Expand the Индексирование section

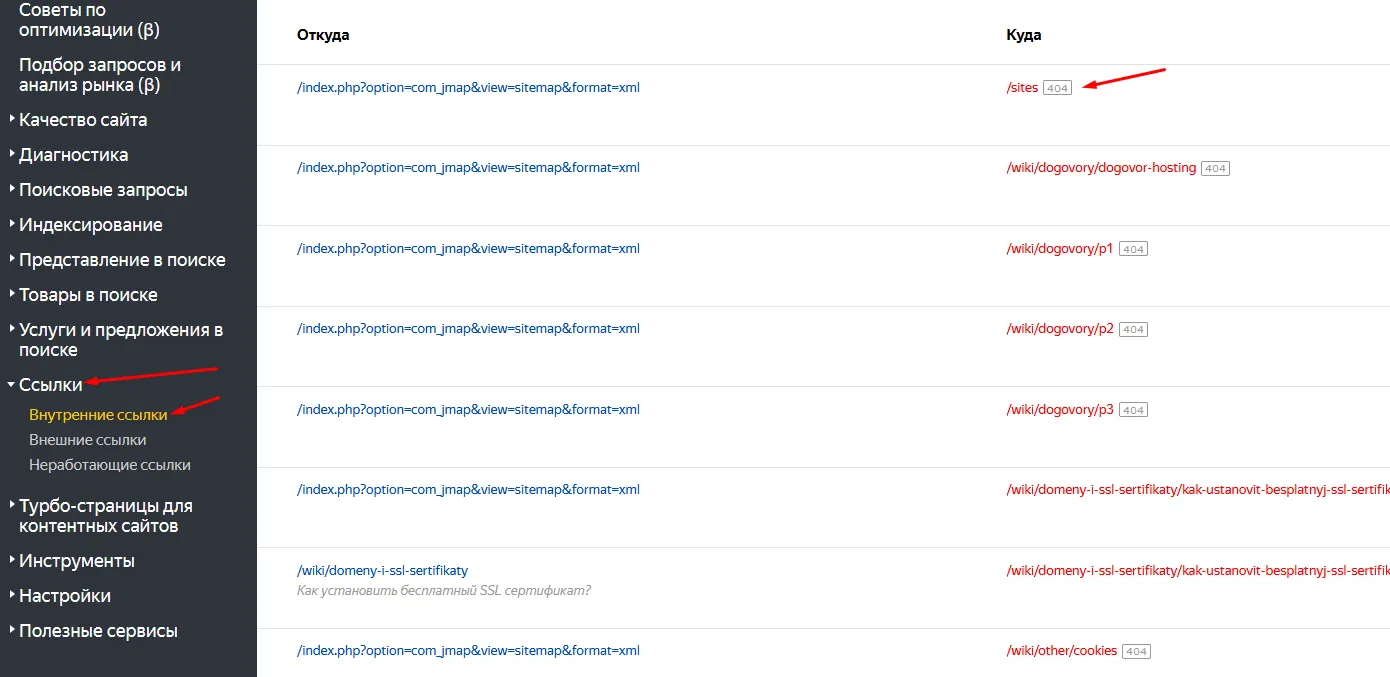click(x=90, y=225)
